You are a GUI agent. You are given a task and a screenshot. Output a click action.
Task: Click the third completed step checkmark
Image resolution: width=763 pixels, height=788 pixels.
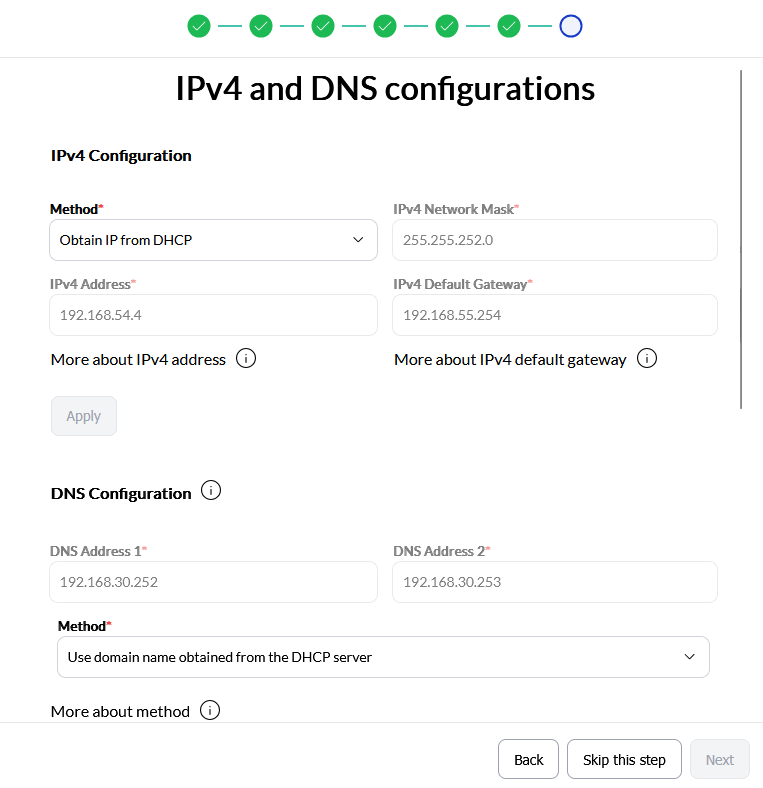tap(323, 26)
